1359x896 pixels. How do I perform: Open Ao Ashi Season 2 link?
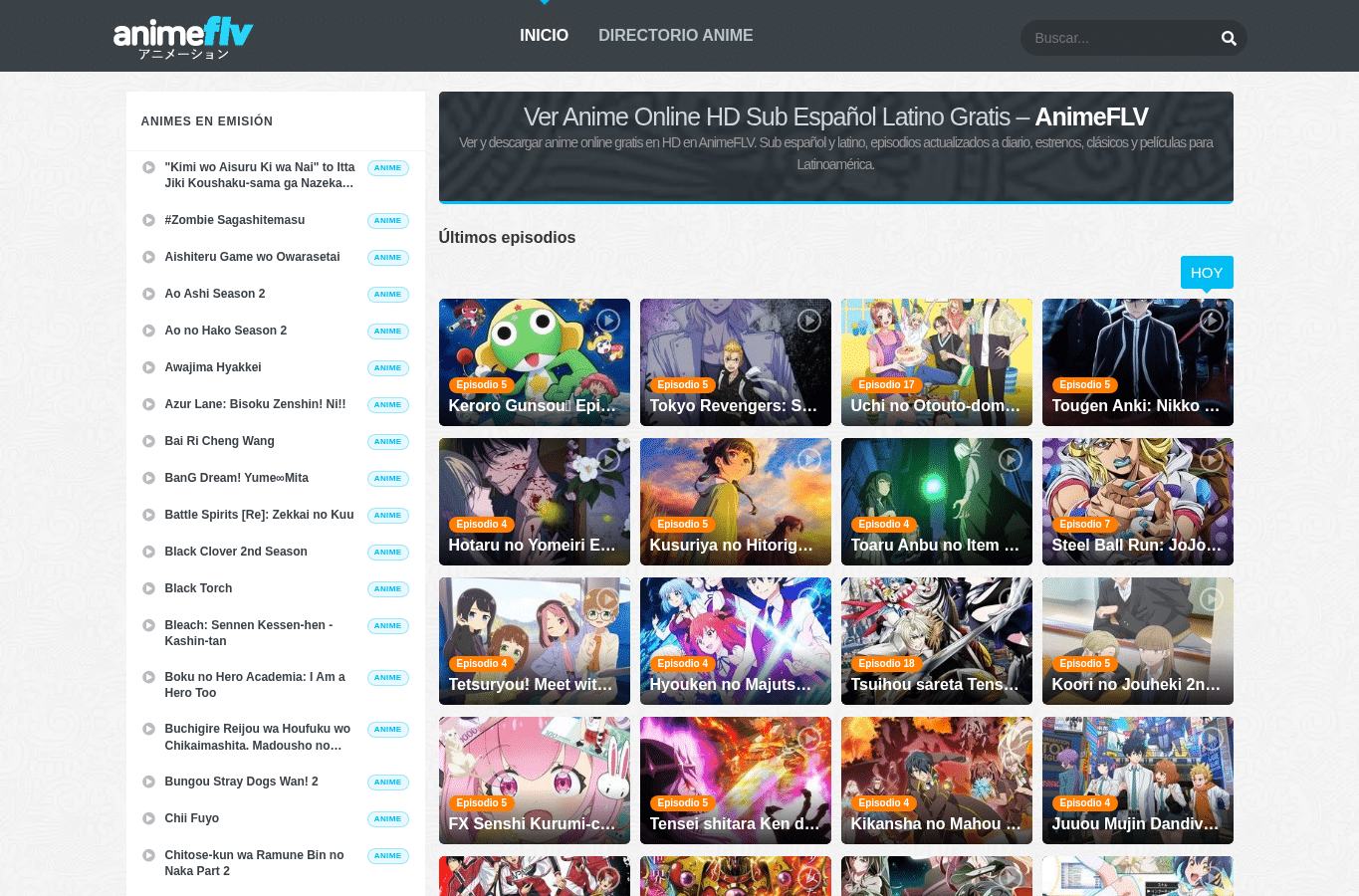tap(215, 294)
